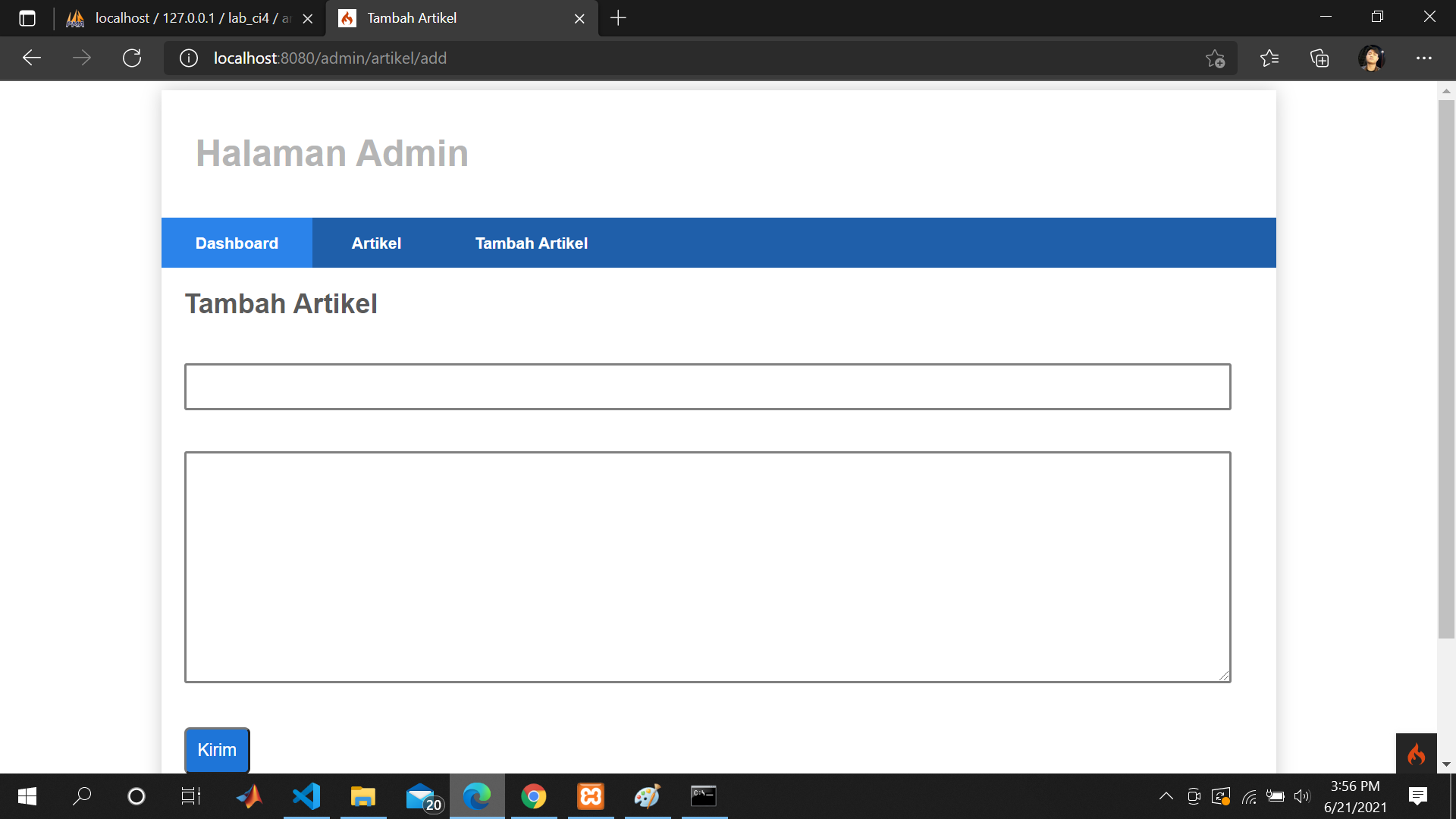The image size is (1456, 819).
Task: Add the current page to favorites
Action: click(x=1216, y=58)
